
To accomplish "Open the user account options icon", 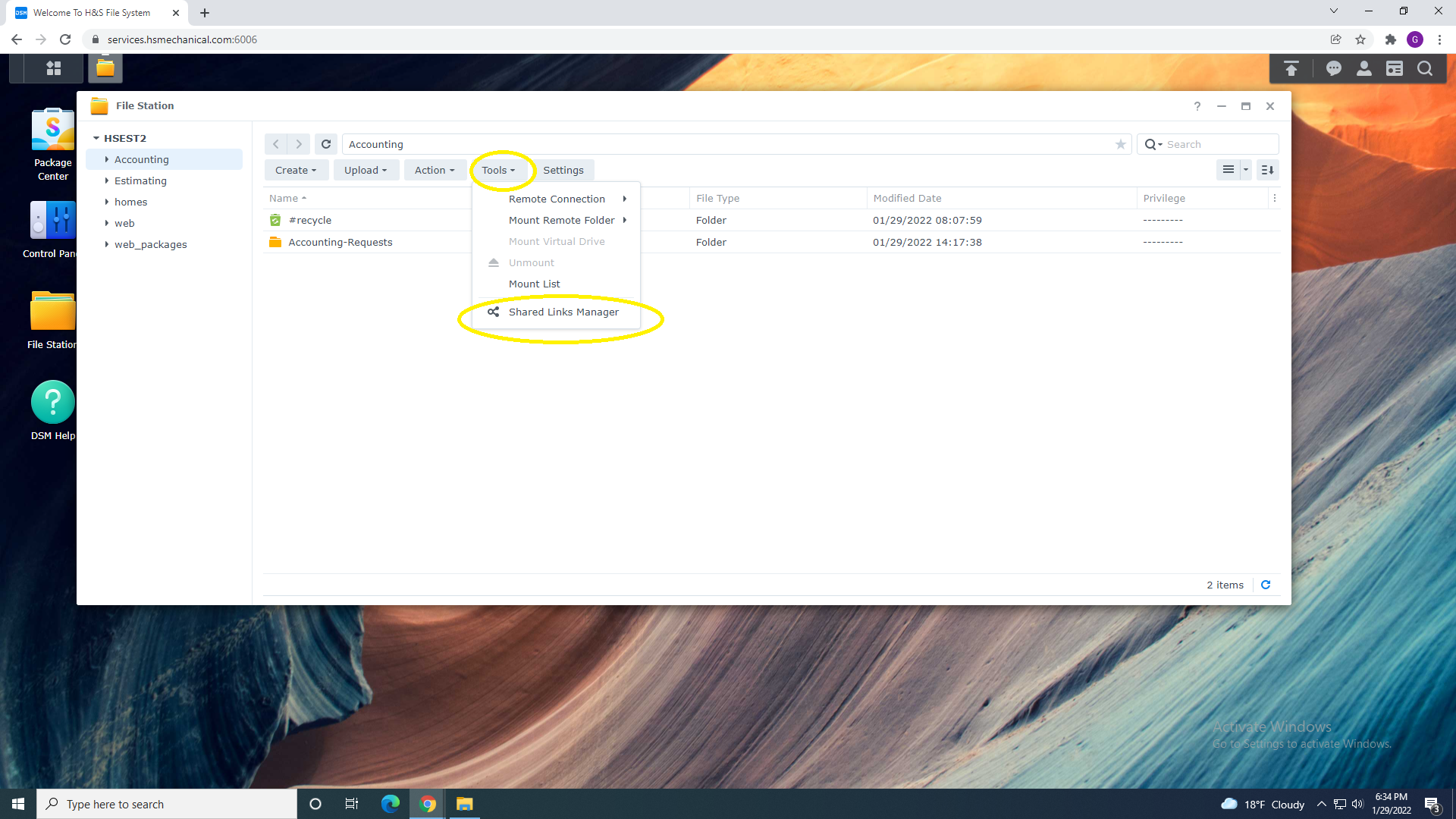I will pos(1363,69).
